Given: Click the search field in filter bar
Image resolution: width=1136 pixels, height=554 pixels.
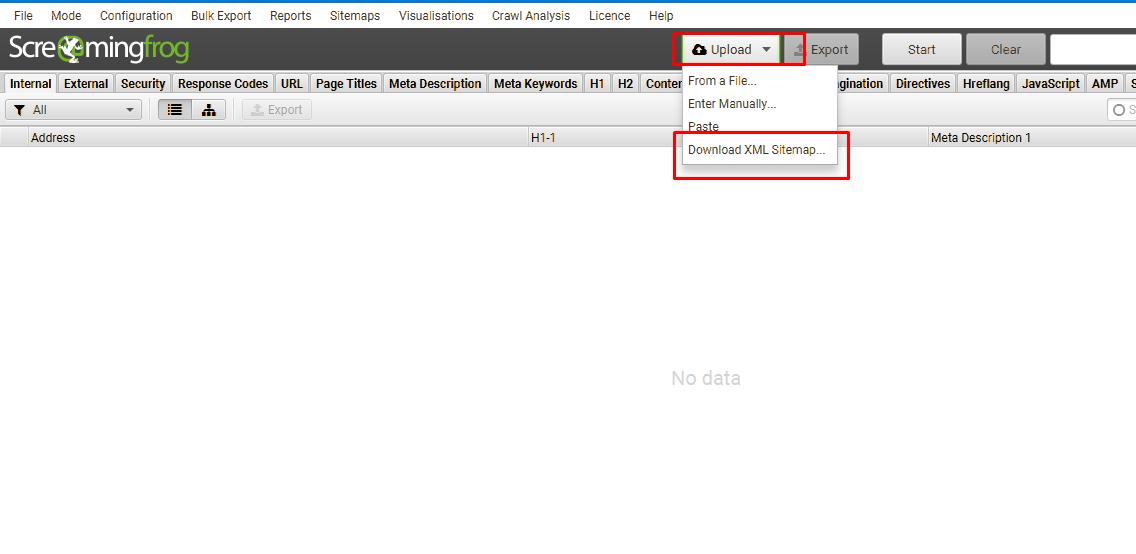Looking at the screenshot, I should [1122, 110].
